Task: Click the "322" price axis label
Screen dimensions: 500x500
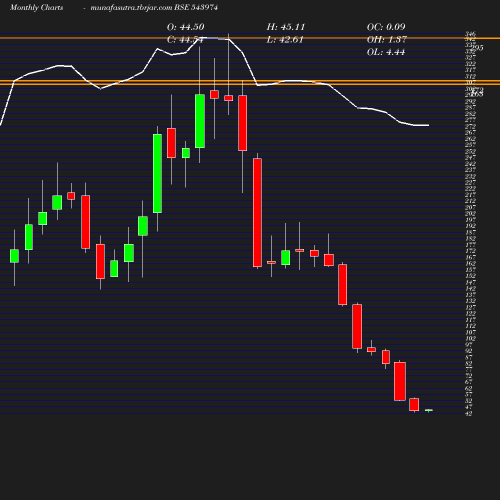Action: point(470,64)
